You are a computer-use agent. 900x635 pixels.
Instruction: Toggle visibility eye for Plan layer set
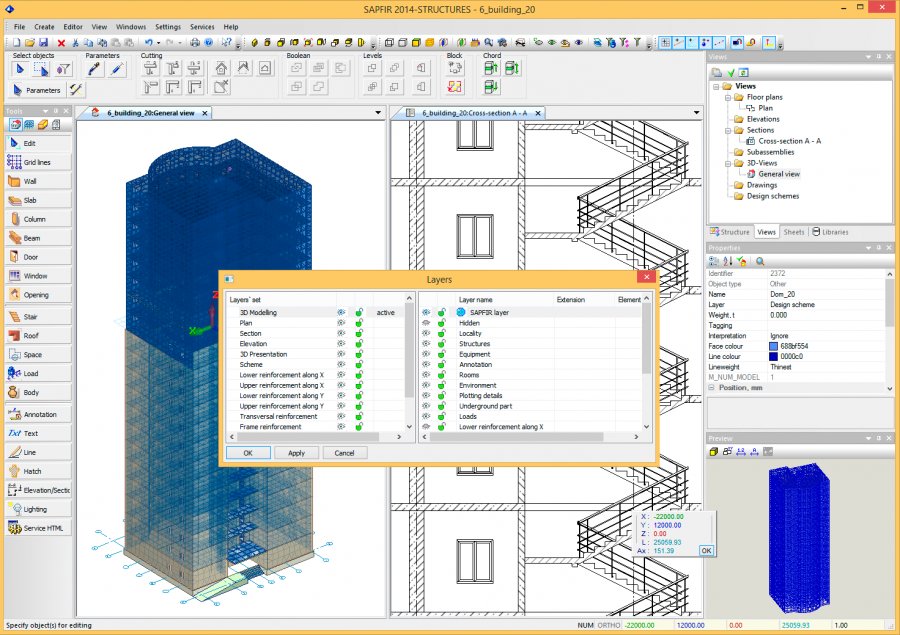click(x=341, y=323)
